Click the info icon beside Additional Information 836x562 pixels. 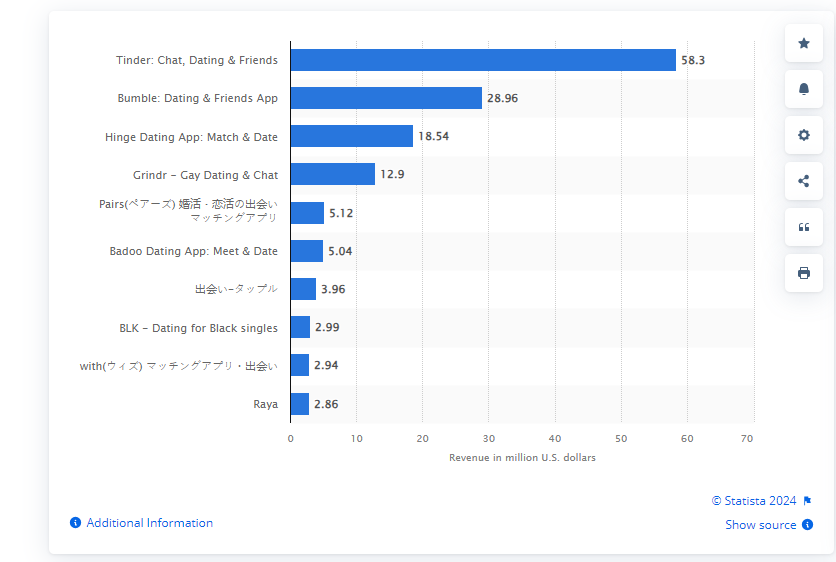75,523
